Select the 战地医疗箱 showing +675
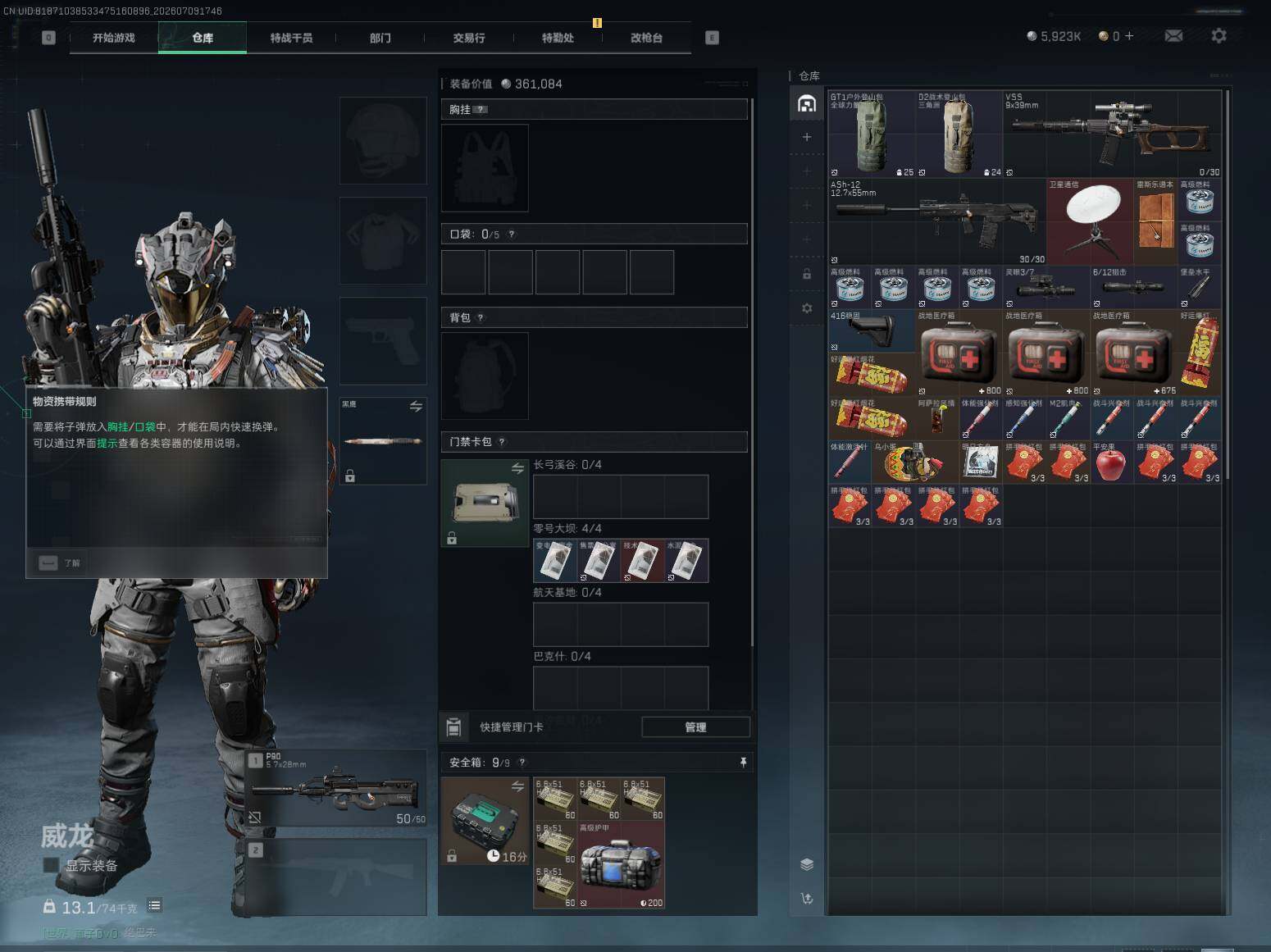This screenshot has width=1271, height=952. tap(1134, 353)
